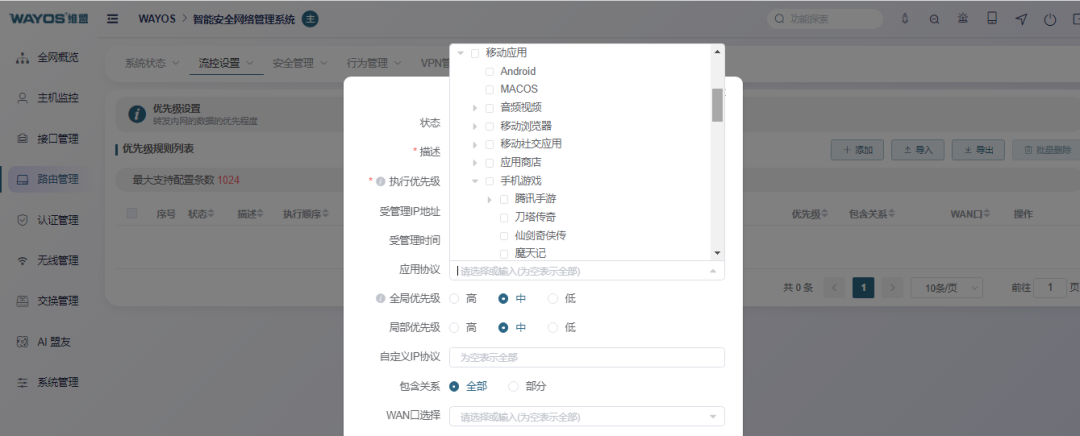Click the 主机监控 sidebar icon
Viewport: 1080px width, 436px height.
click(x=22, y=98)
